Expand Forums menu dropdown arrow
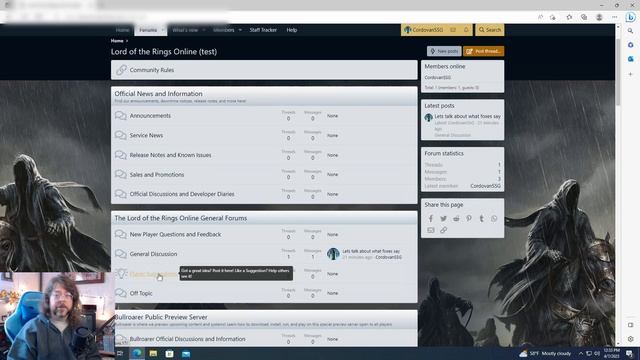The image size is (640, 360). pos(162,30)
